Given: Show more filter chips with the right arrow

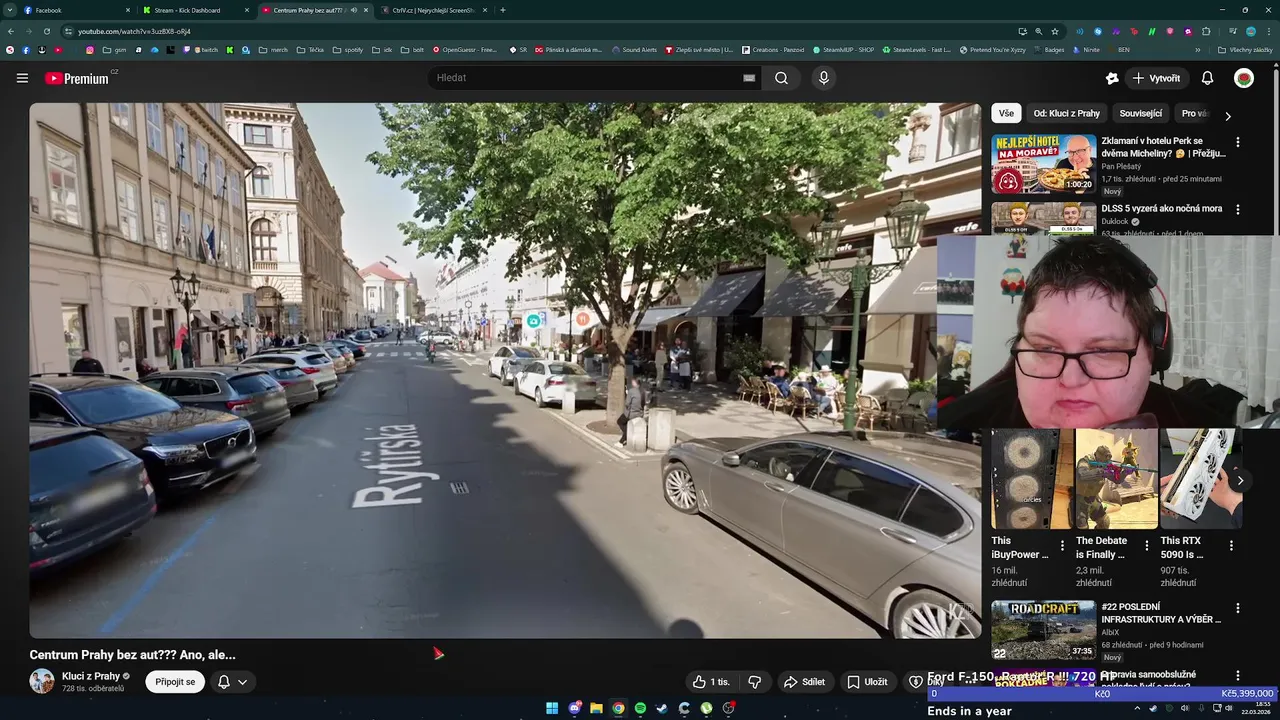Looking at the screenshot, I should click(1228, 116).
